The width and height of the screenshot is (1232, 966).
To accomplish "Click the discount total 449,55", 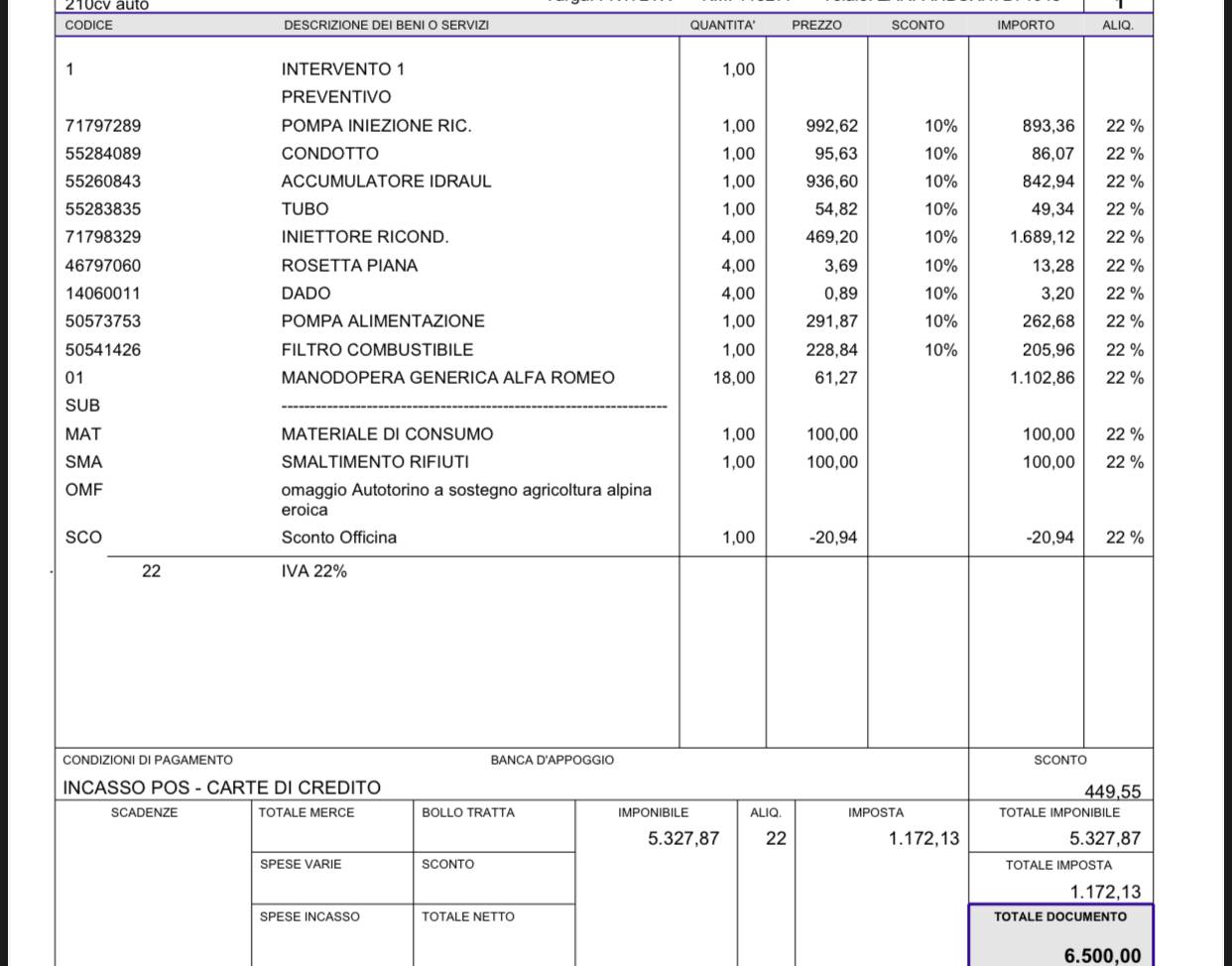I will pyautogui.click(x=1112, y=791).
